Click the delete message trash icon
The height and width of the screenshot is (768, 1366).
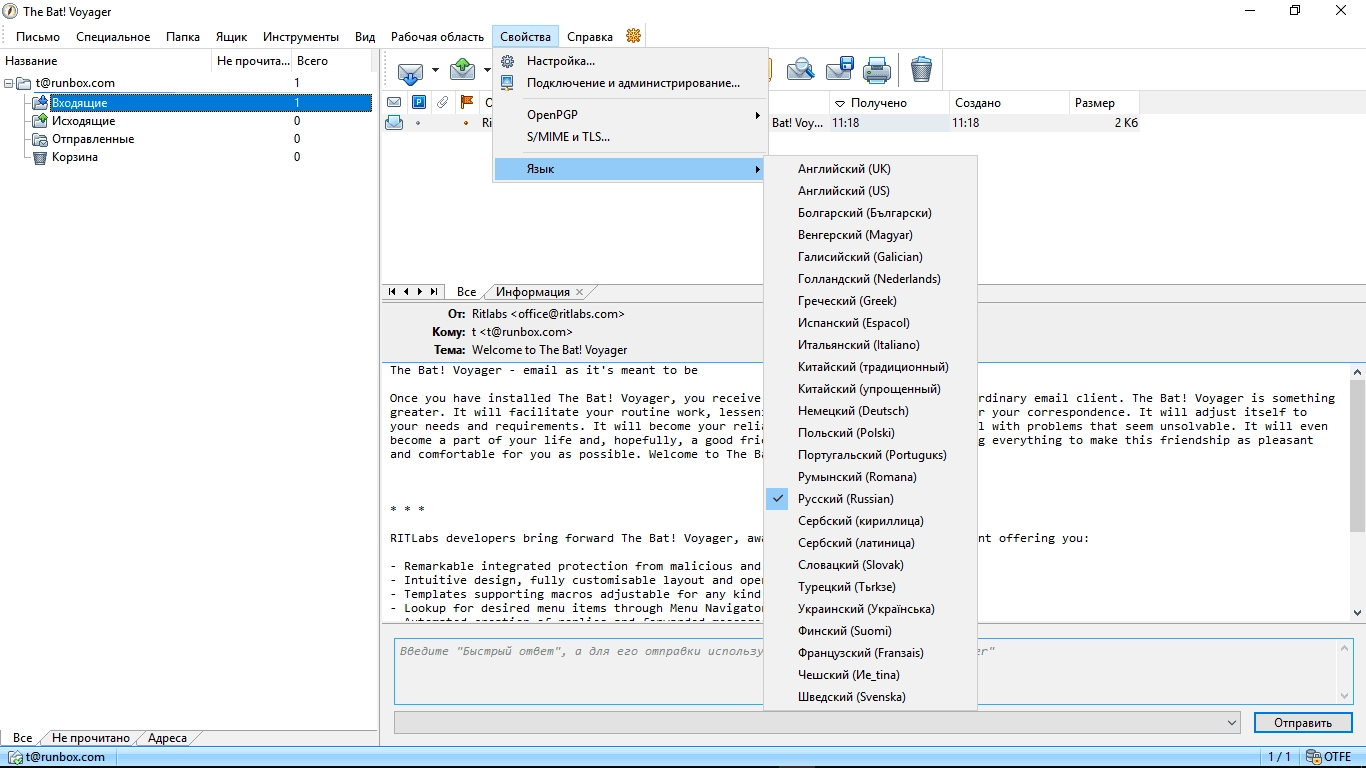[x=921, y=70]
